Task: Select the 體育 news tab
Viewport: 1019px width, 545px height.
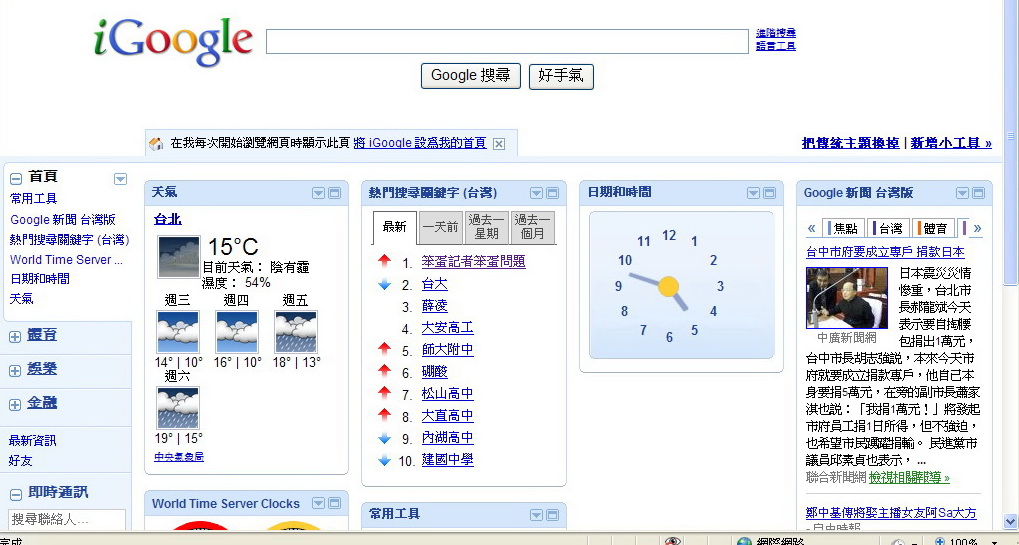Action: click(x=932, y=228)
